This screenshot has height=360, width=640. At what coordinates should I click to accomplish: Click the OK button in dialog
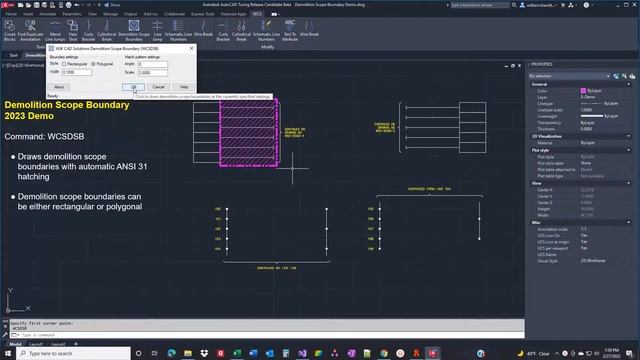(133, 87)
